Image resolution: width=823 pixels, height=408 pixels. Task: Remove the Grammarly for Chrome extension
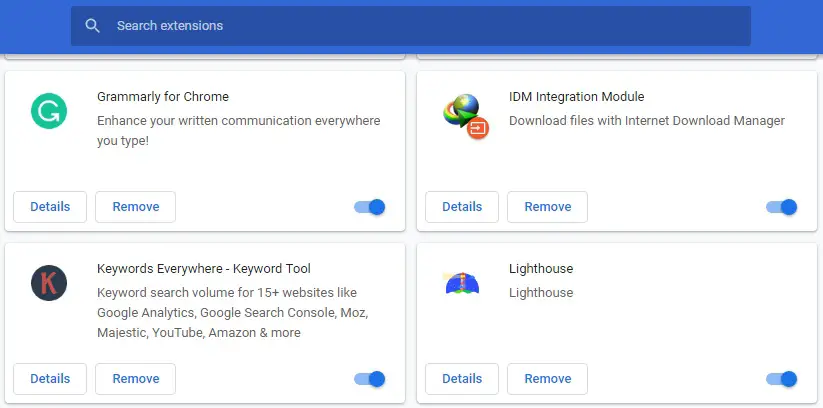(x=135, y=207)
